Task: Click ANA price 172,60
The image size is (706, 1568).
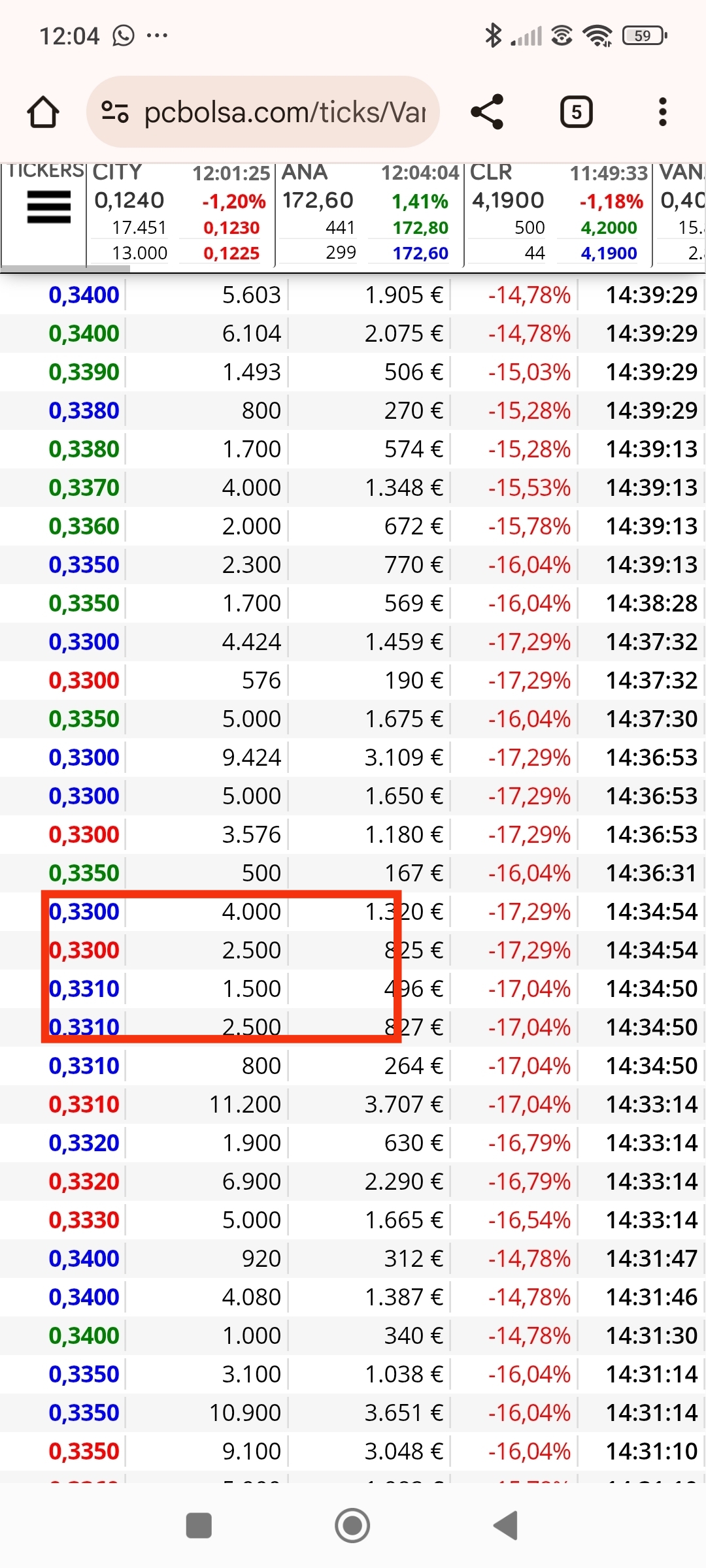Action: click(318, 200)
